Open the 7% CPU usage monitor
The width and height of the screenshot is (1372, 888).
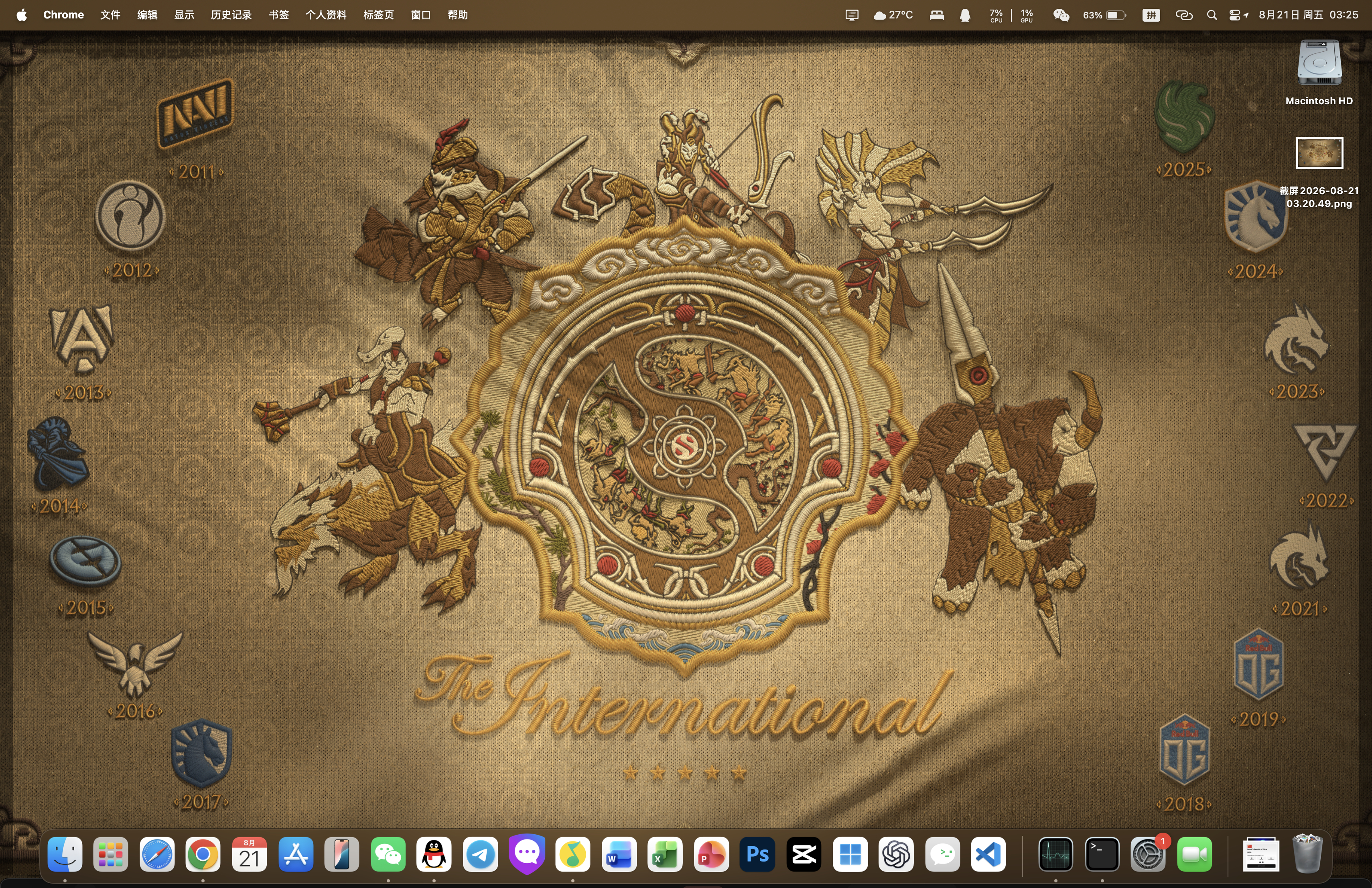[x=996, y=15]
